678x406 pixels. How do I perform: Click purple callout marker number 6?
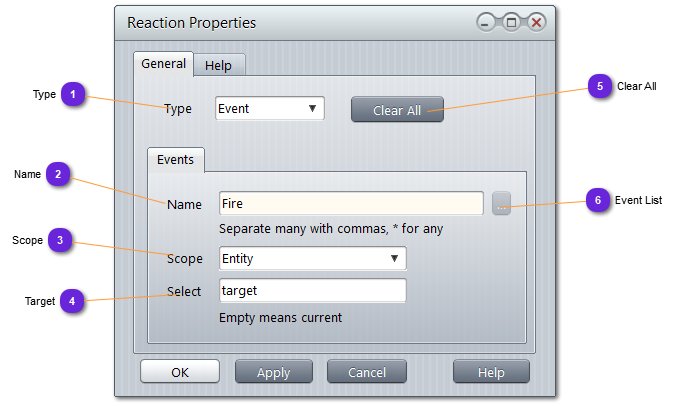coord(598,201)
